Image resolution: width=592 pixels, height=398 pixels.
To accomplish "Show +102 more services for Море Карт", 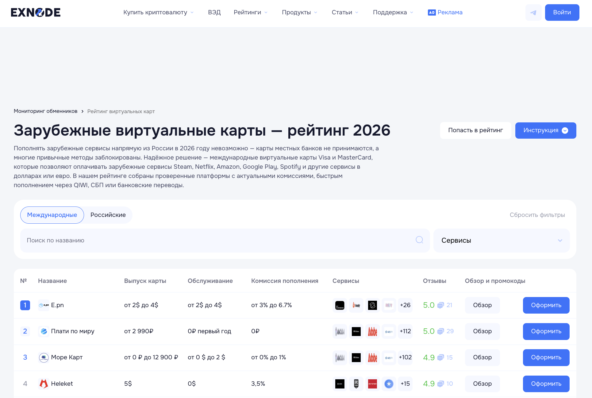I will [x=405, y=358].
